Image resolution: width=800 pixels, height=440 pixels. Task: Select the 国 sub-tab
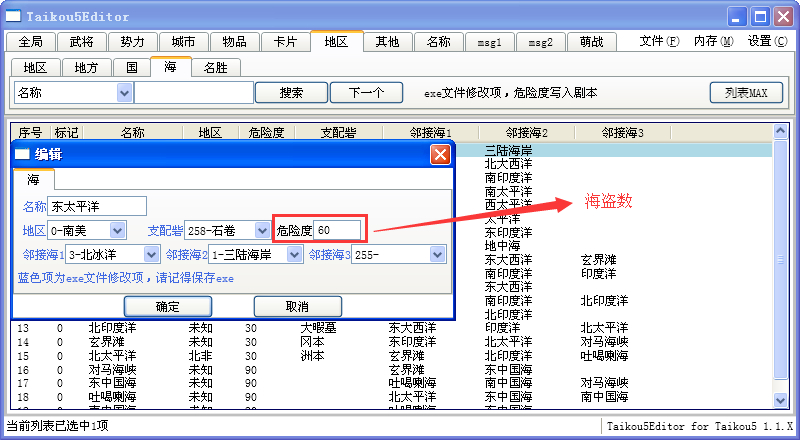(x=132, y=67)
